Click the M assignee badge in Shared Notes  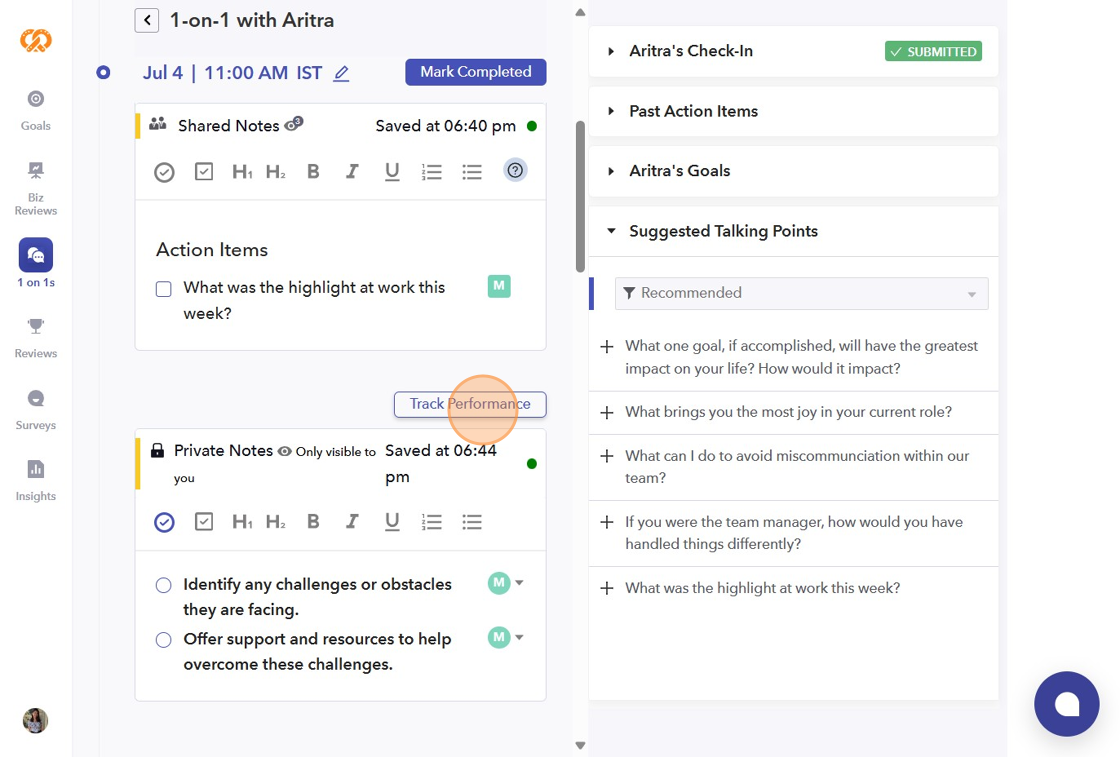(499, 286)
